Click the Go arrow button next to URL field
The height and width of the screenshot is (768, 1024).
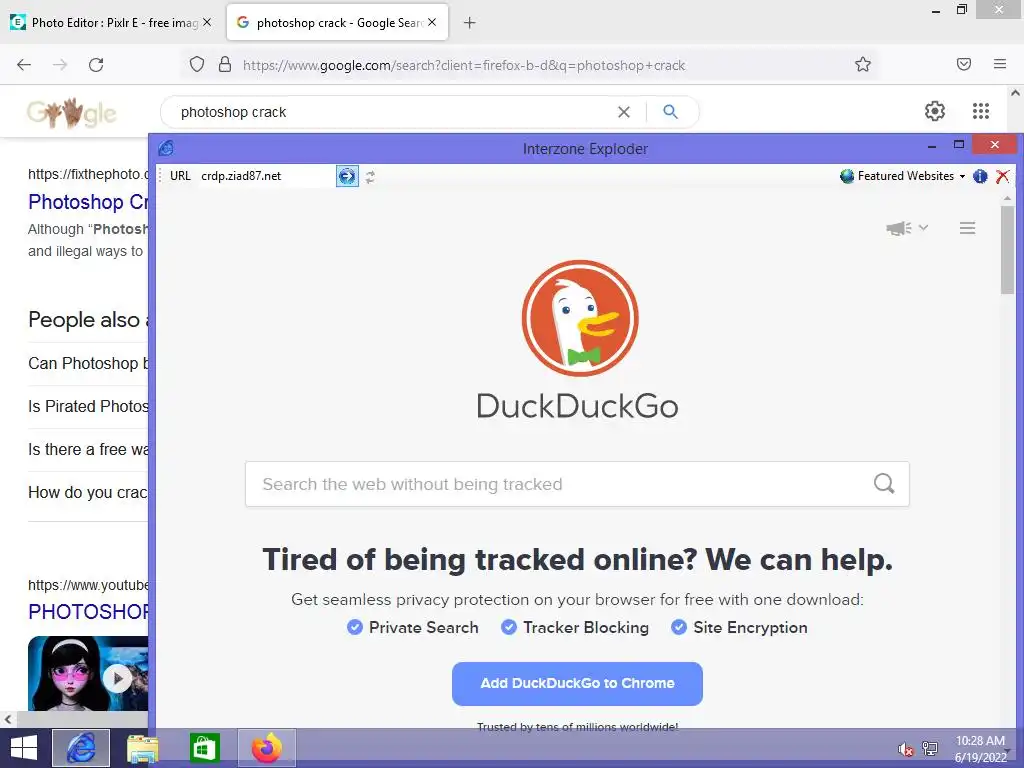(347, 176)
